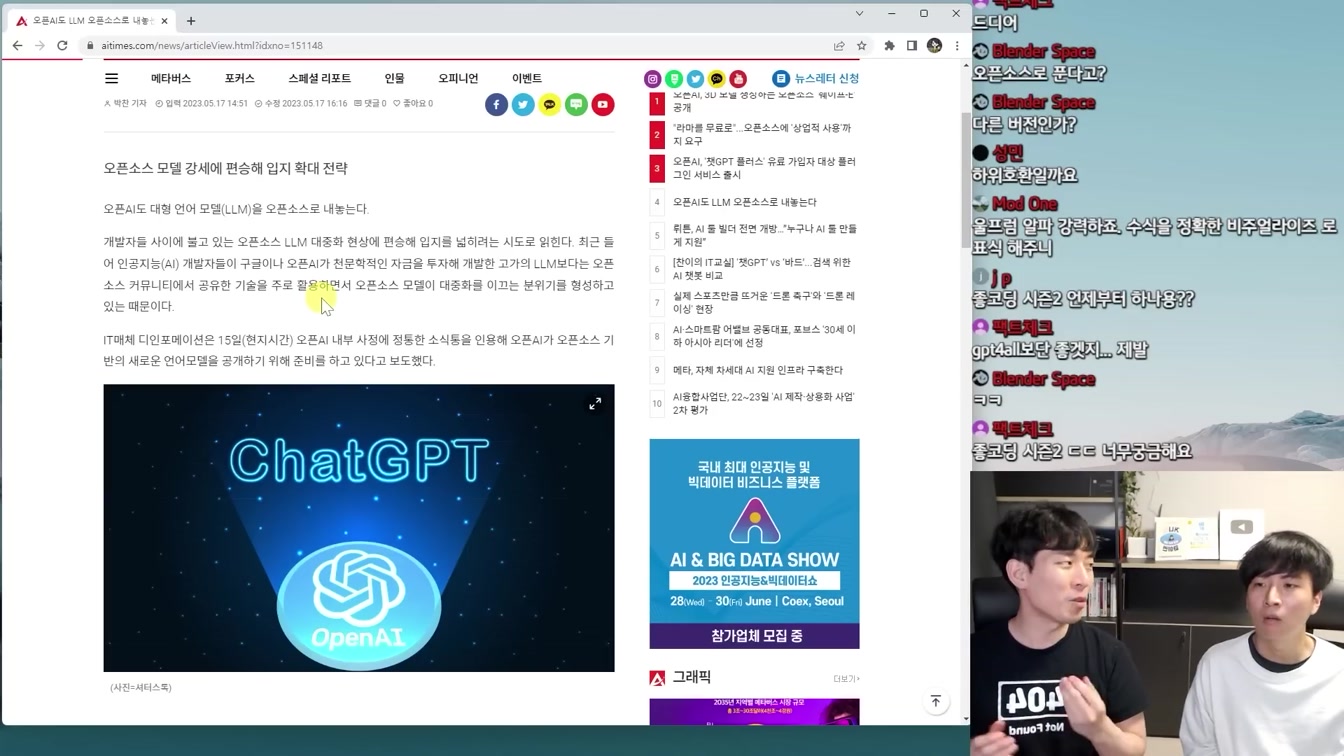Open ranked article 뤼튼, AI 툴 빌더
Image resolution: width=1344 pixels, height=756 pixels.
click(765, 235)
